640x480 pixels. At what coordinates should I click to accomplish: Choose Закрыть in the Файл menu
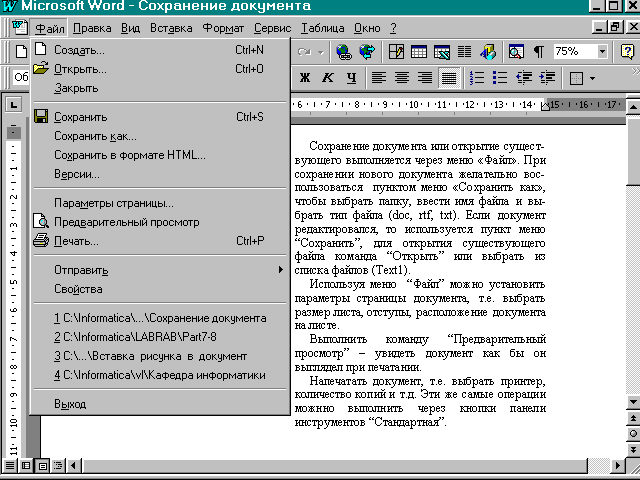click(159, 88)
